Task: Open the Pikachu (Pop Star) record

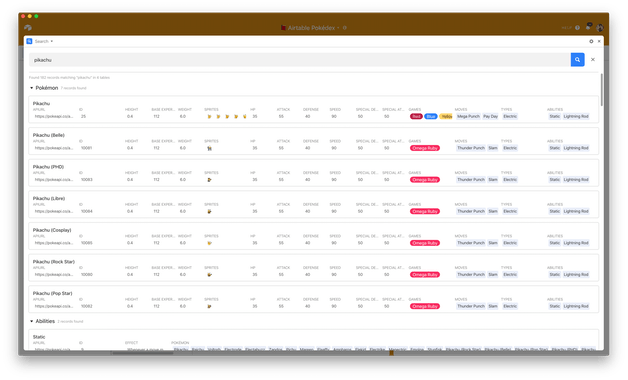Action: pos(314,299)
